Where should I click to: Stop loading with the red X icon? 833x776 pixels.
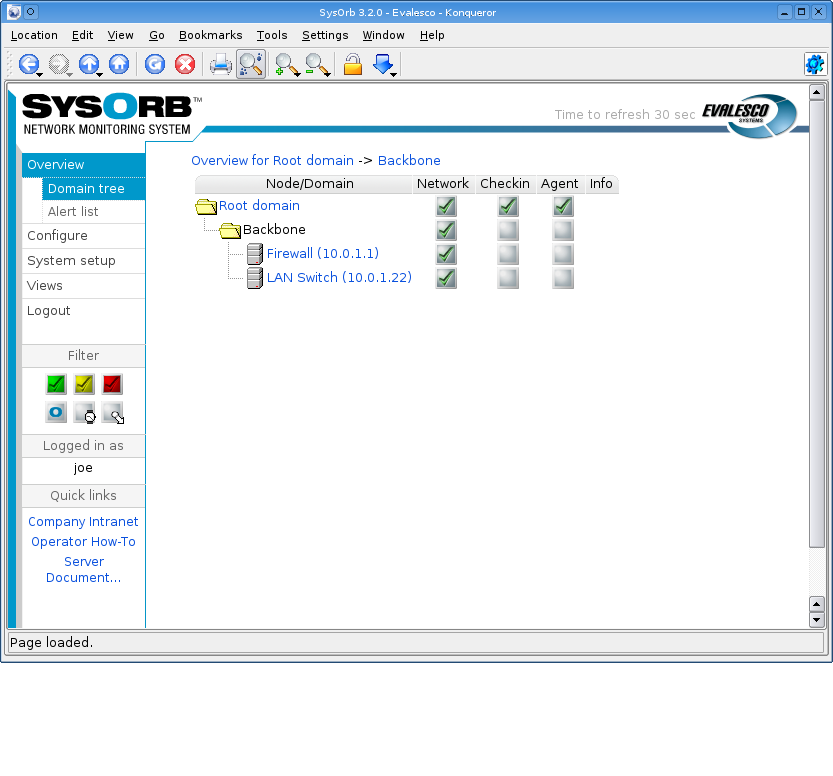pos(185,64)
